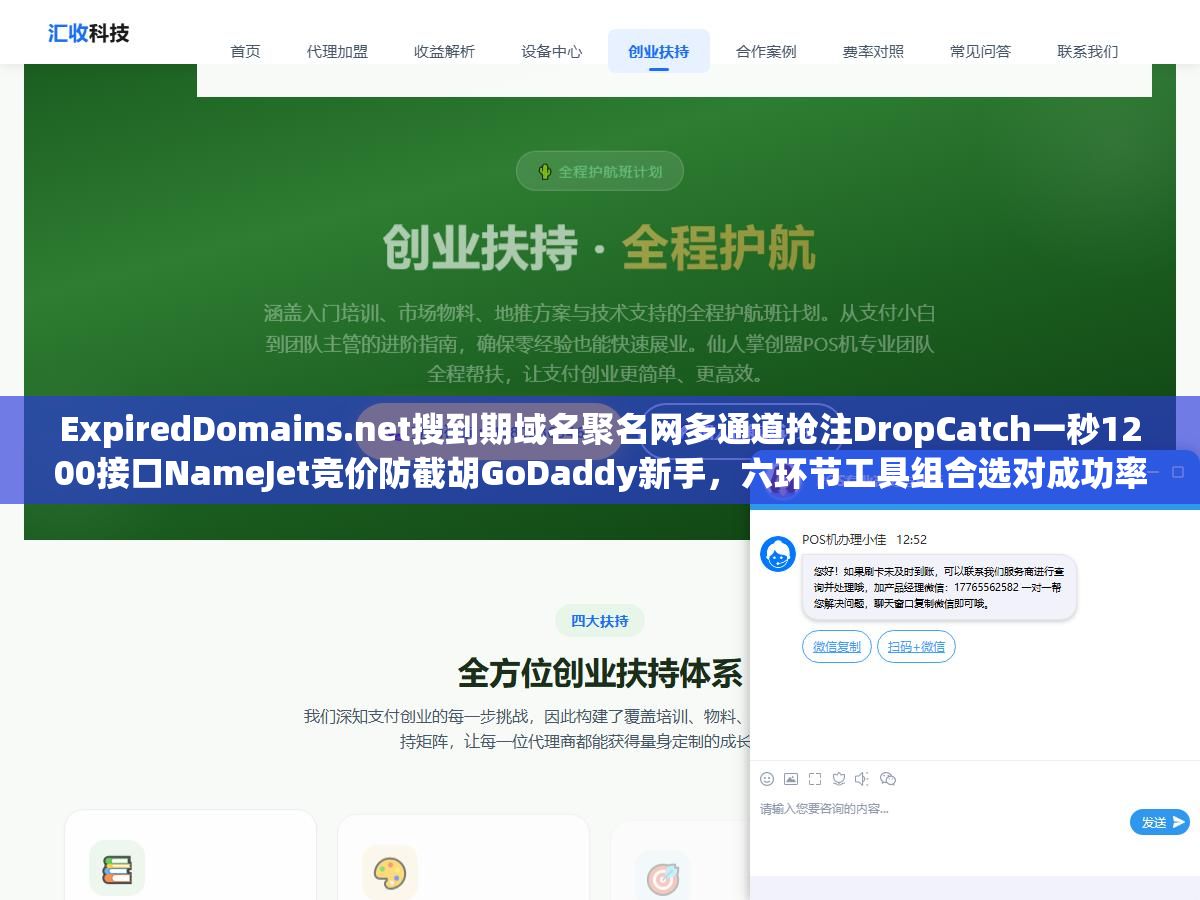Open the 常见问答 nav item
The image size is (1200, 900).
(x=980, y=51)
